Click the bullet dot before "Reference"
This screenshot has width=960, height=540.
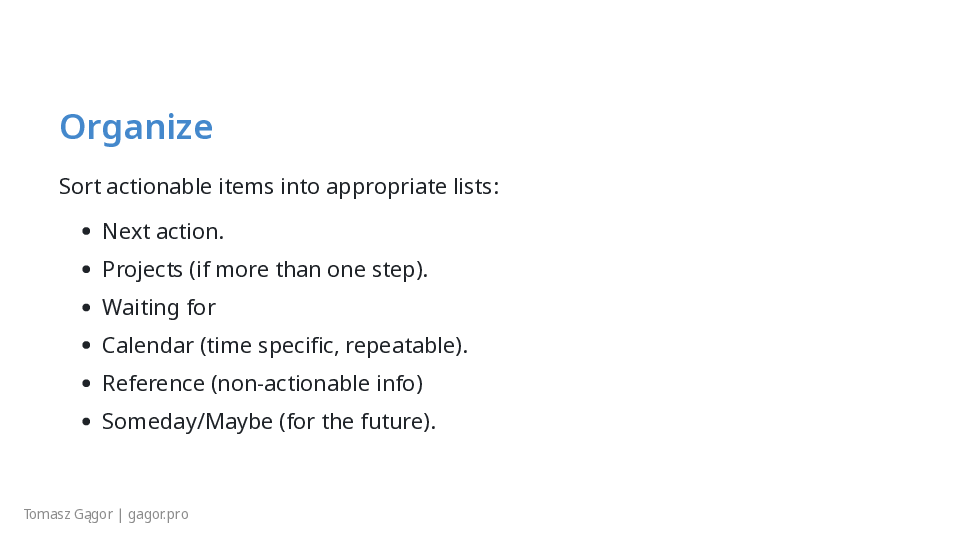(86, 384)
